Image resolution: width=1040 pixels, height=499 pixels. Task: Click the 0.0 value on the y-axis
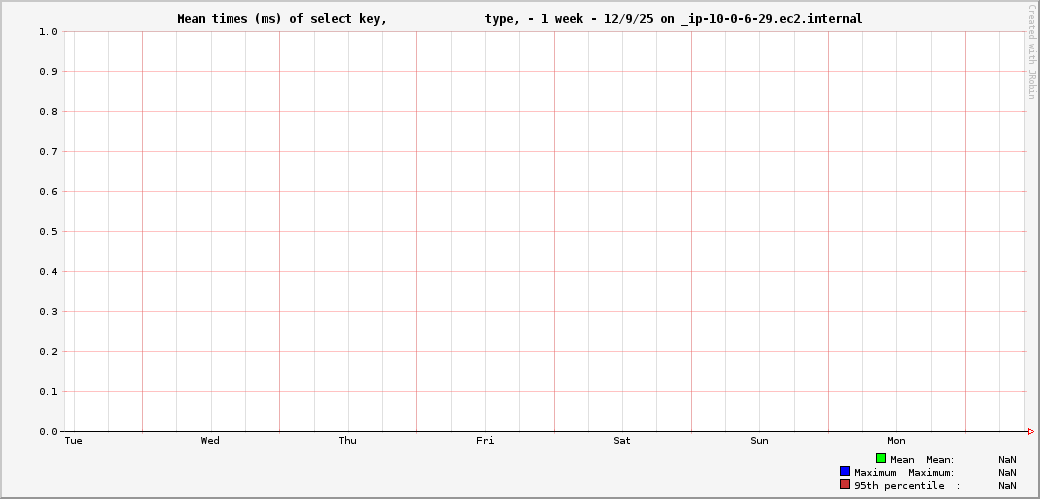[48, 432]
